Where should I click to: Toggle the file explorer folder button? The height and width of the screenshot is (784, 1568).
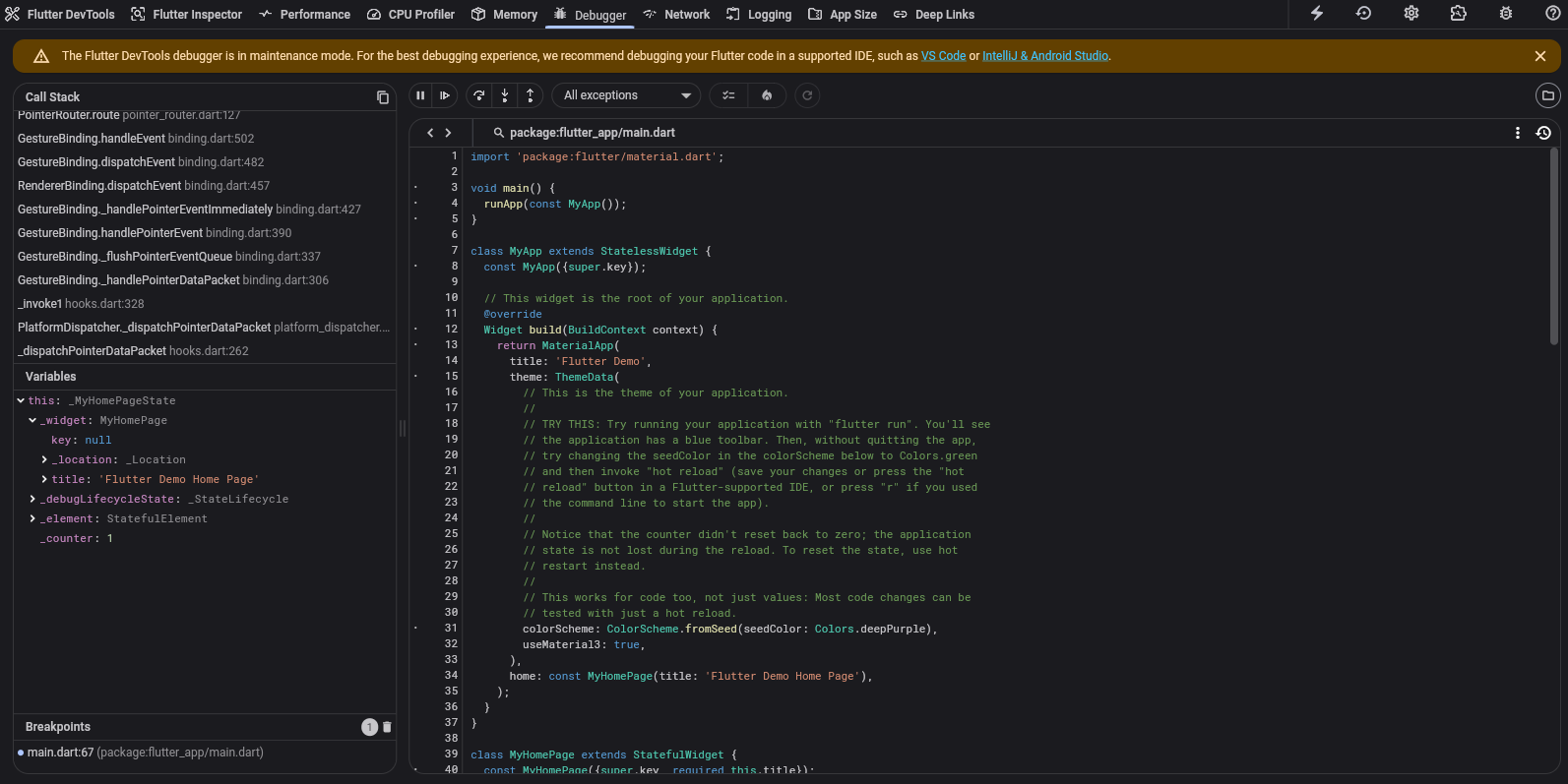pos(1547,95)
